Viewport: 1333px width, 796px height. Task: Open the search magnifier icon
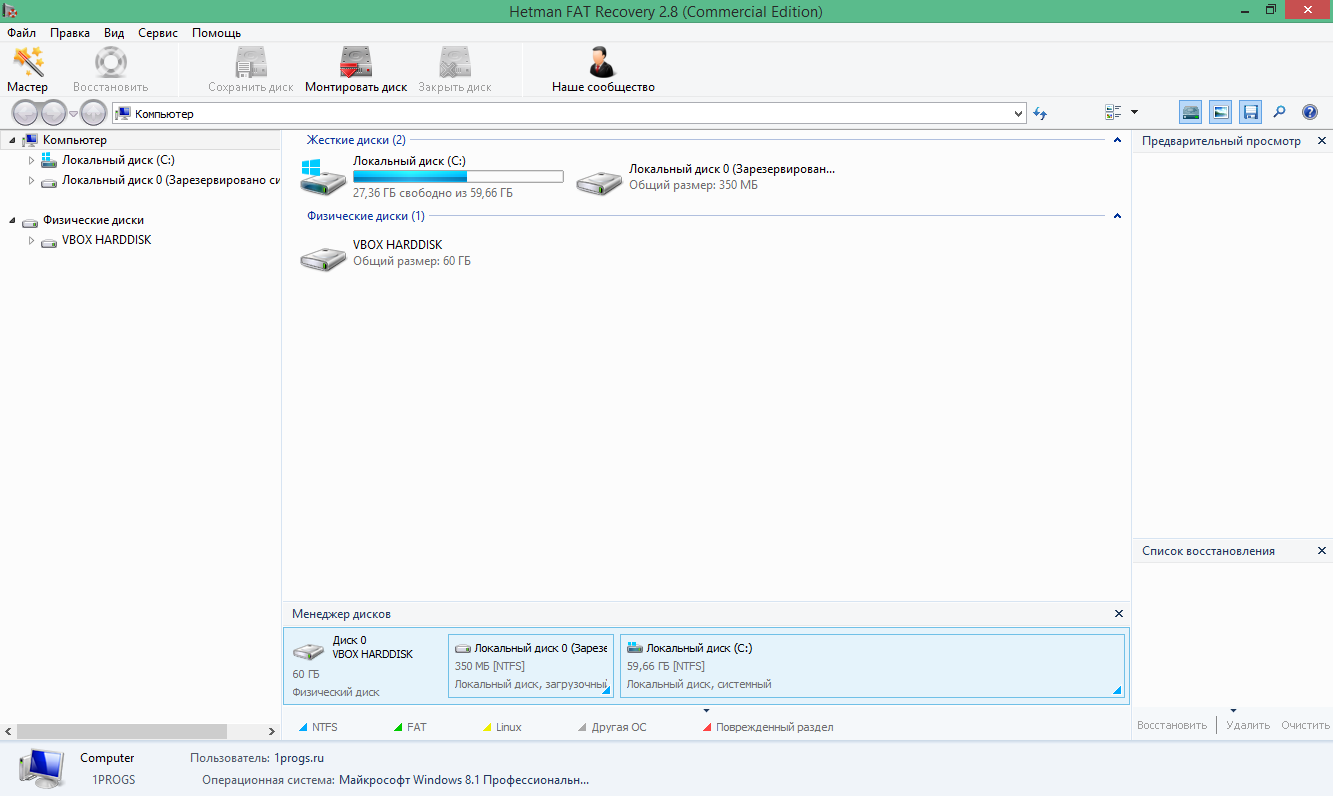pyautogui.click(x=1279, y=112)
